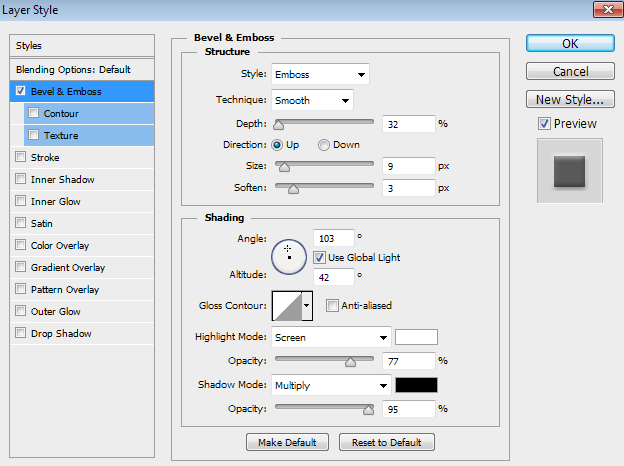624x466 pixels.
Task: Select the Up direction radio button
Action: (277, 145)
